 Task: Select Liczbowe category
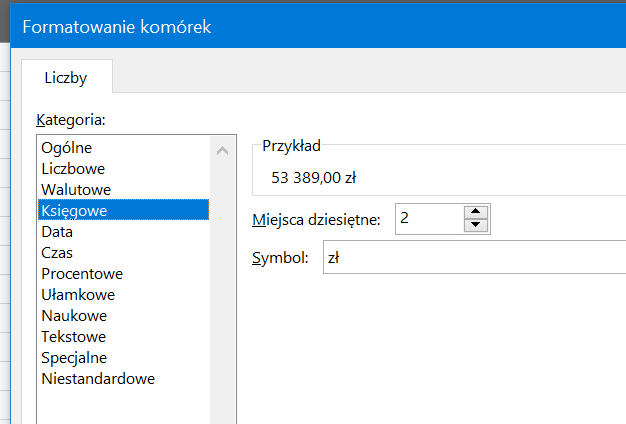pos(123,169)
